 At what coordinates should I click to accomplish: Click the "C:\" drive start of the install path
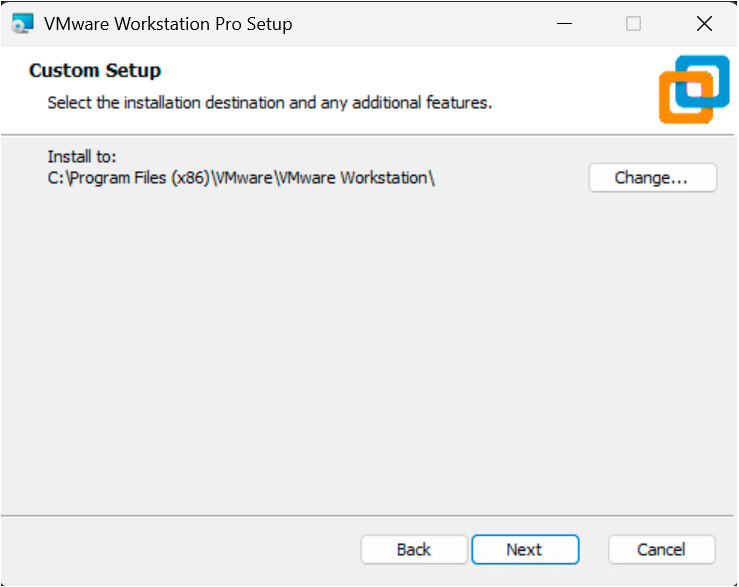[x=57, y=178]
